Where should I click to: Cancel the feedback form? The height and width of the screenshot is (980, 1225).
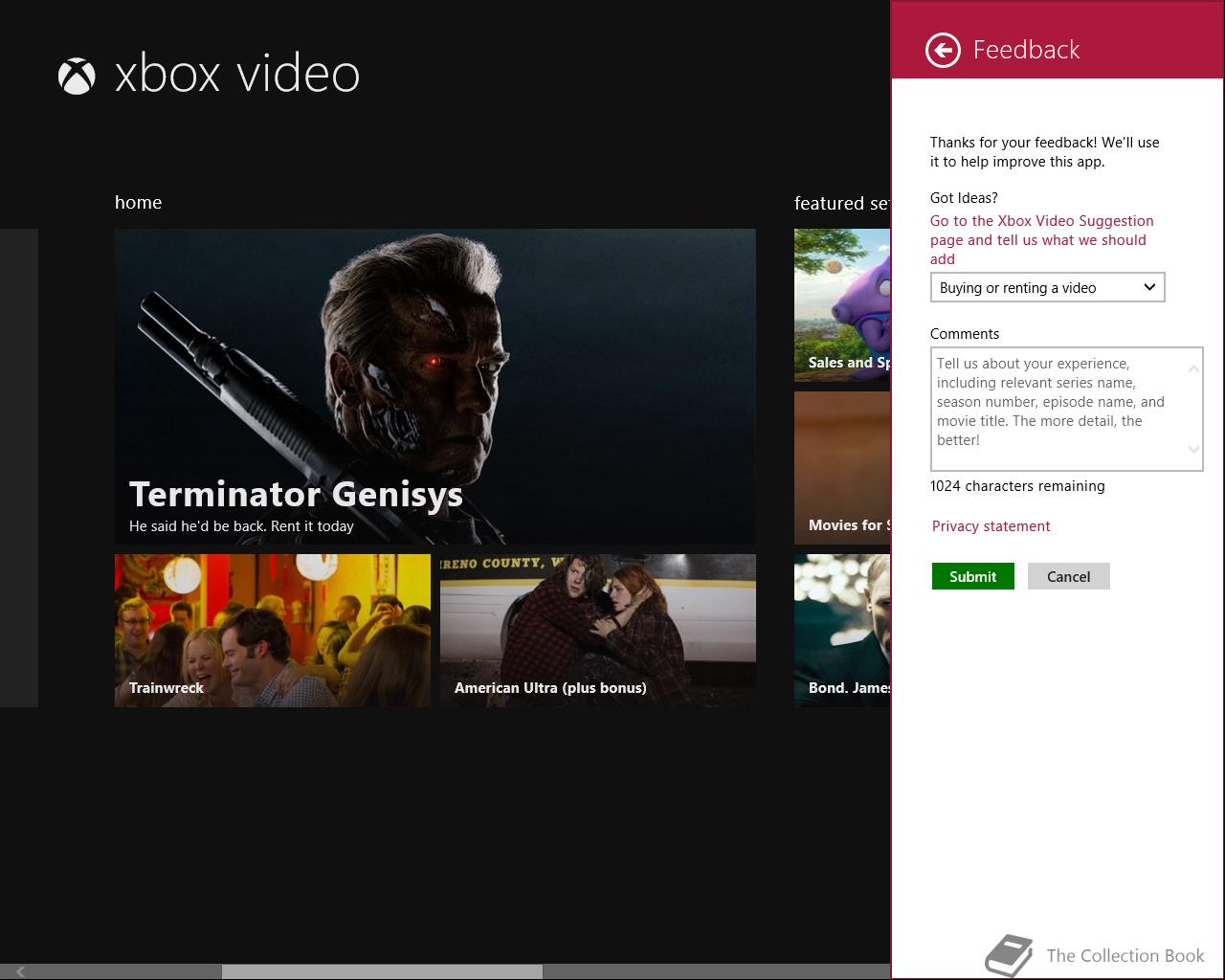click(x=1069, y=576)
